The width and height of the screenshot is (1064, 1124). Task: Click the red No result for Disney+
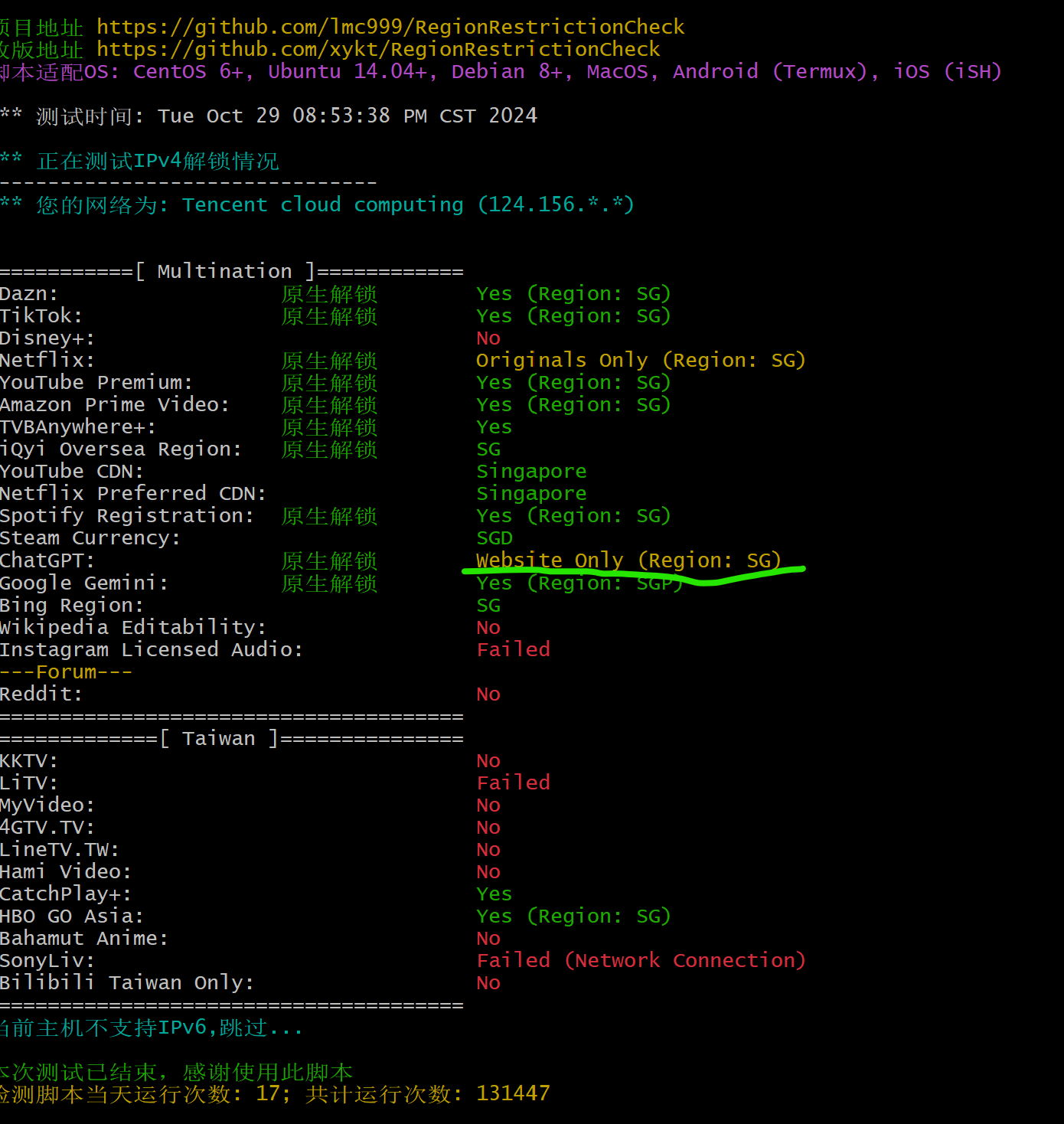[x=488, y=338]
